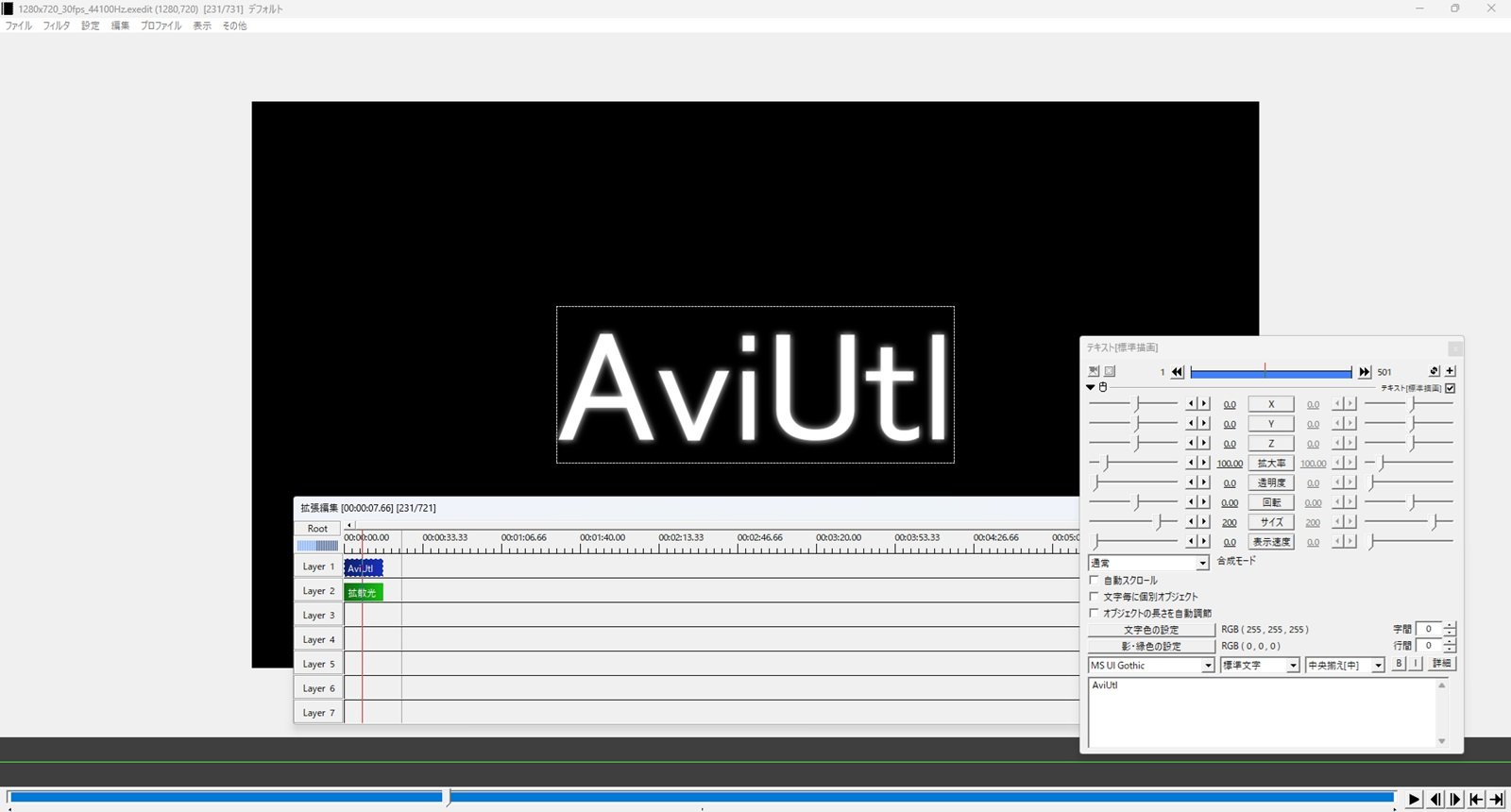Click the Y parameter button
This screenshot has width=1511, height=812.
pos(1271,424)
